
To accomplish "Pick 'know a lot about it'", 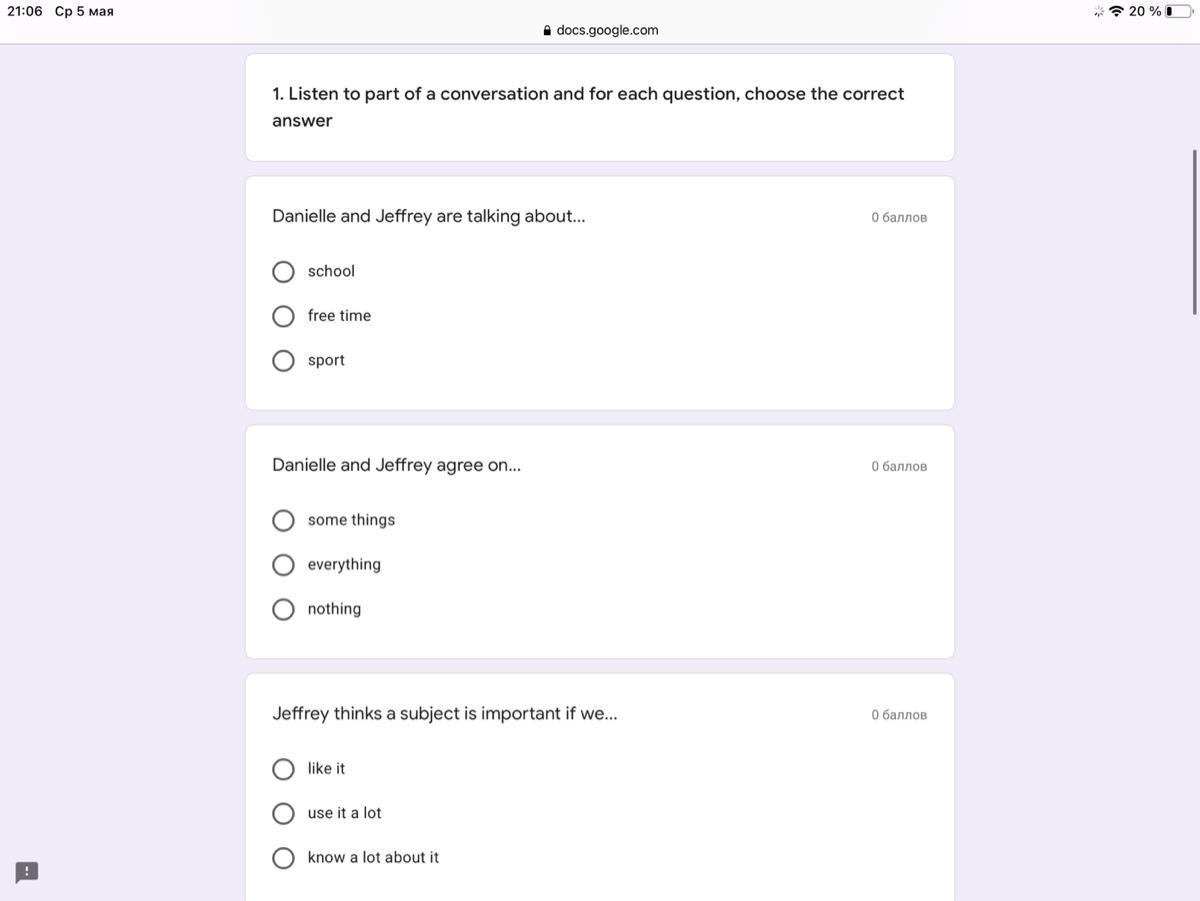I will click(284, 858).
